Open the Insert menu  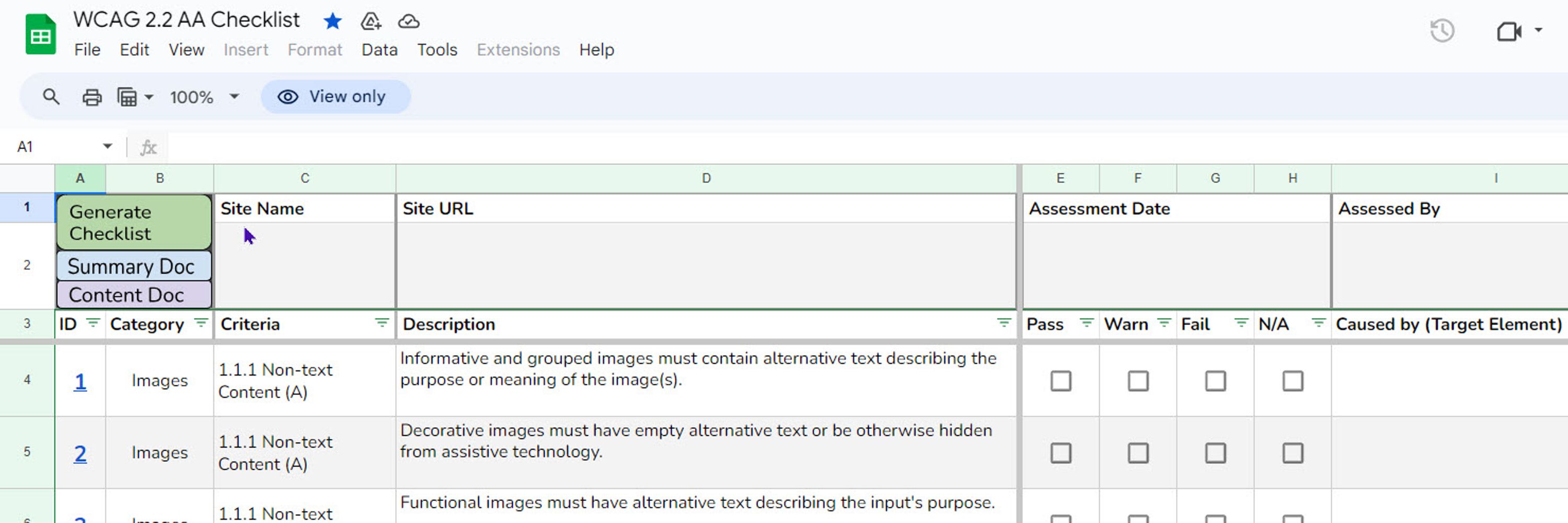245,50
